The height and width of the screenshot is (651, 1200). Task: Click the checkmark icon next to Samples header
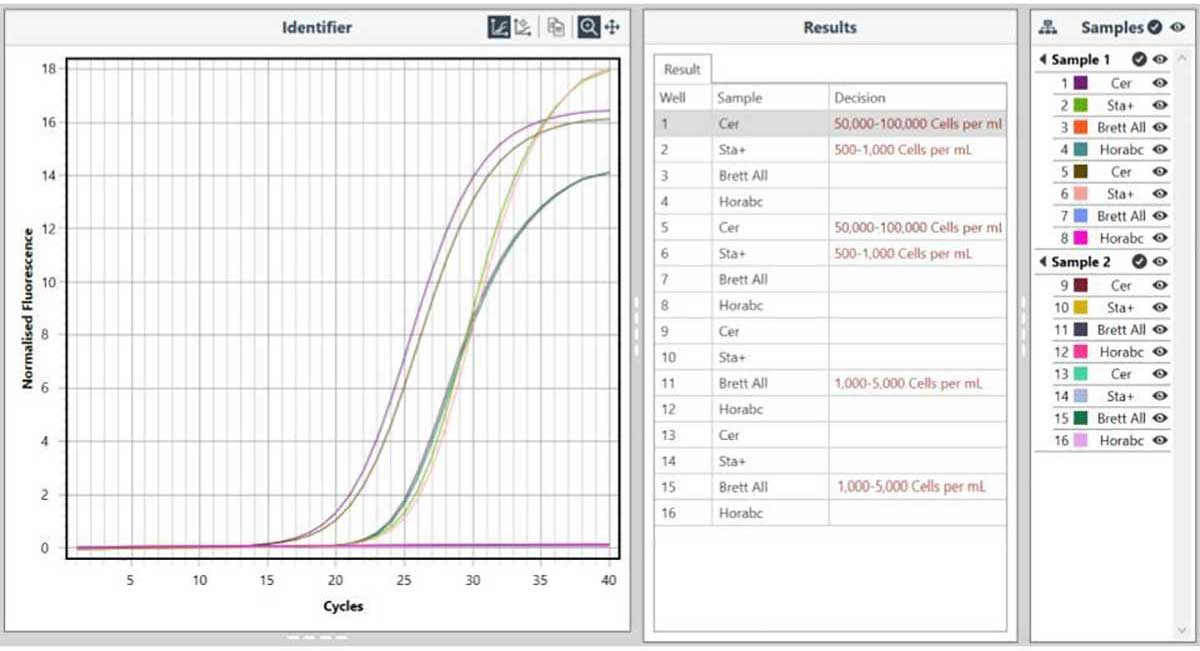click(1153, 27)
